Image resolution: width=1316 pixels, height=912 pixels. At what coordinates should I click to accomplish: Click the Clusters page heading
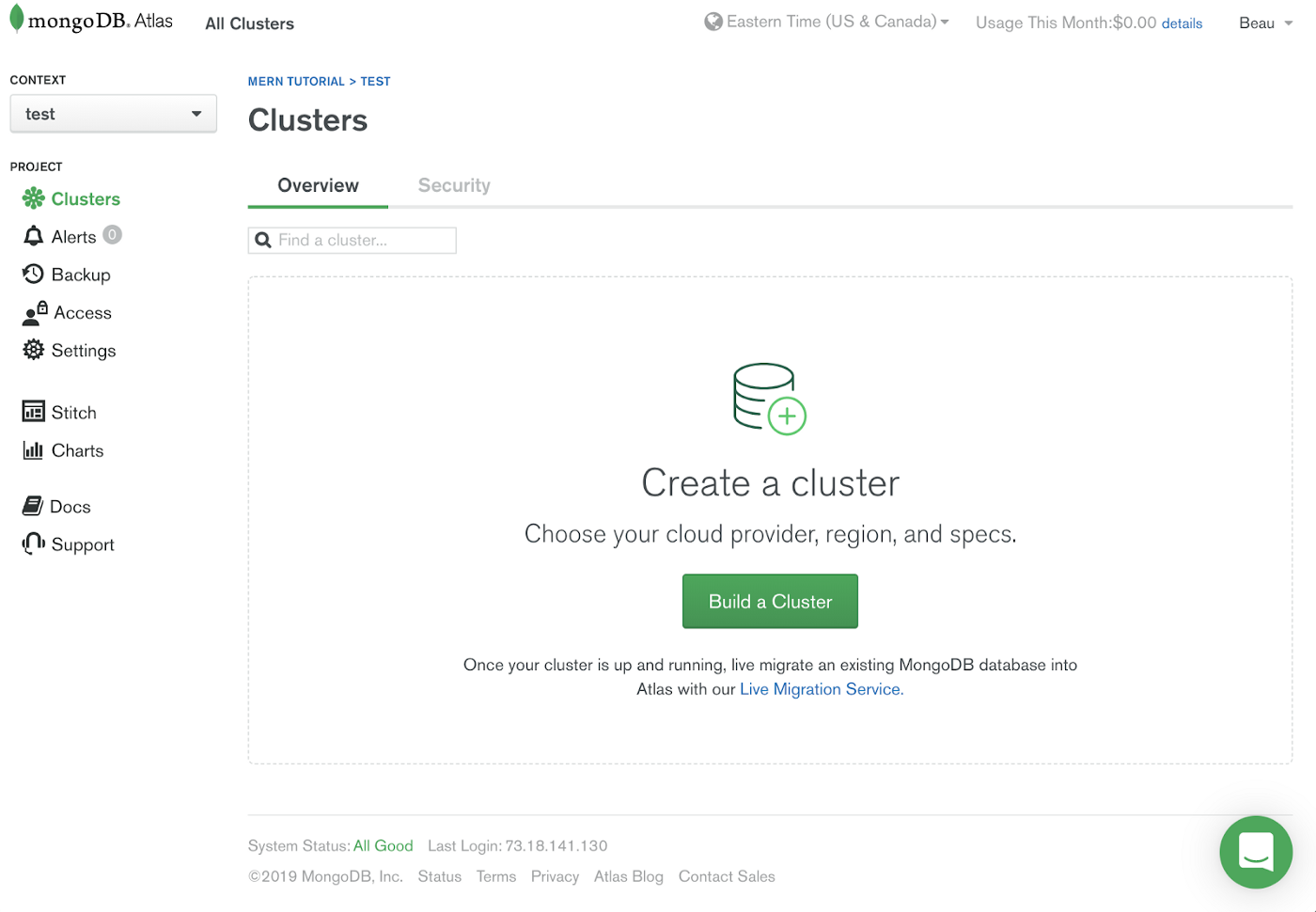pyautogui.click(x=307, y=120)
